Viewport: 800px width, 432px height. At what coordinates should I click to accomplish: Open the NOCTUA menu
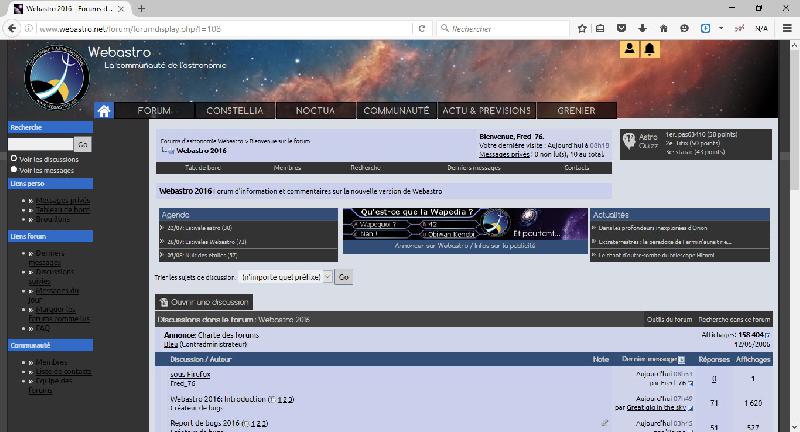click(315, 111)
